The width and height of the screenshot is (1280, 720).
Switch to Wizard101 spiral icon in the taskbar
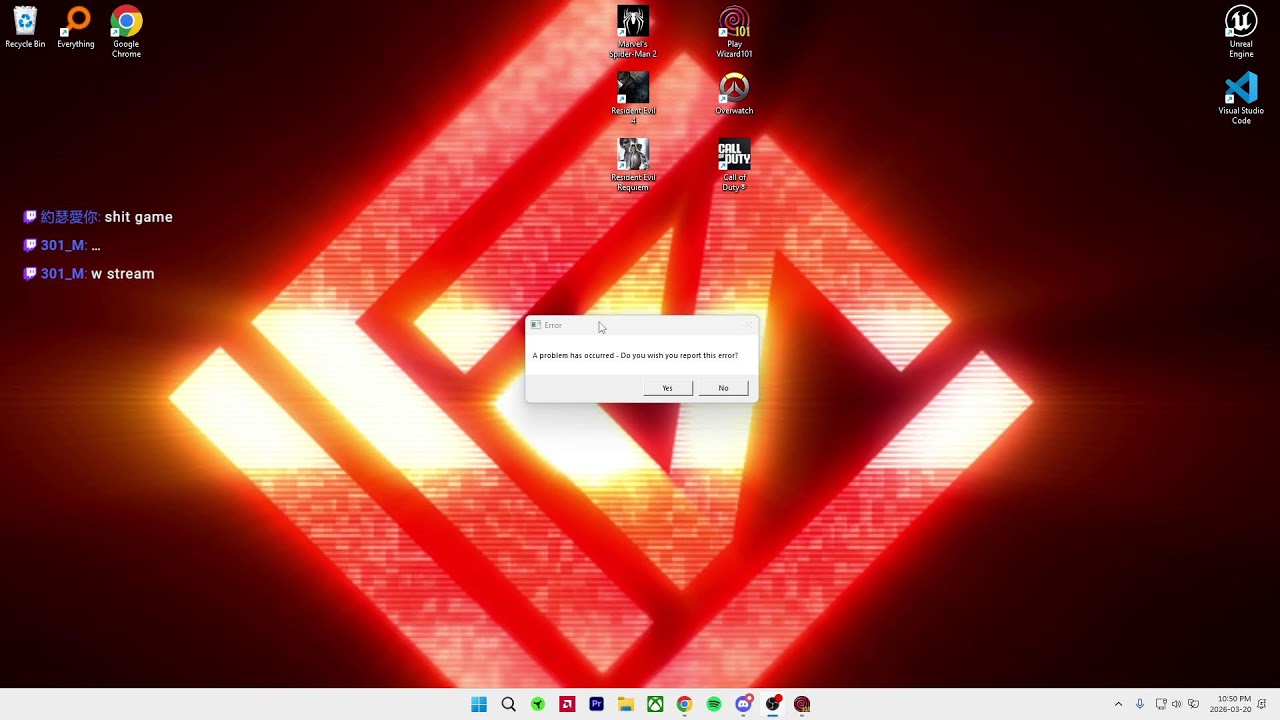(x=802, y=704)
